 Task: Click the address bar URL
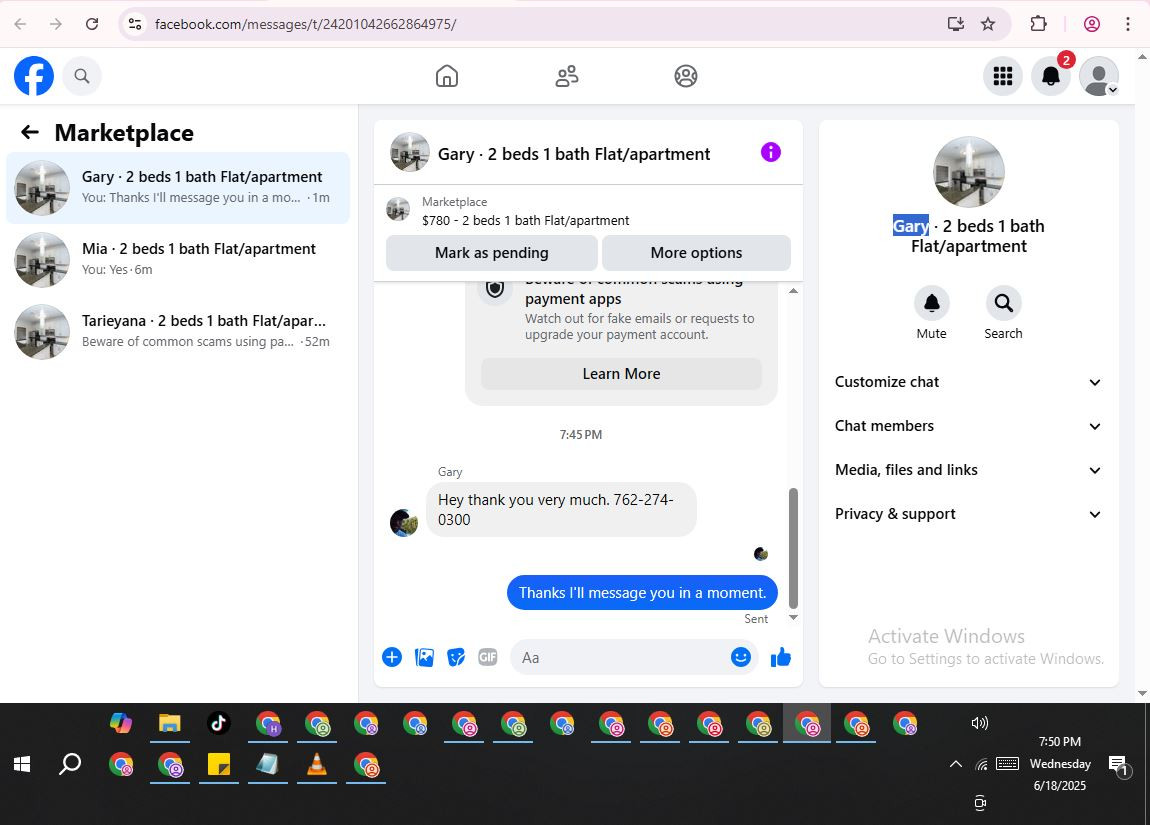tap(305, 24)
